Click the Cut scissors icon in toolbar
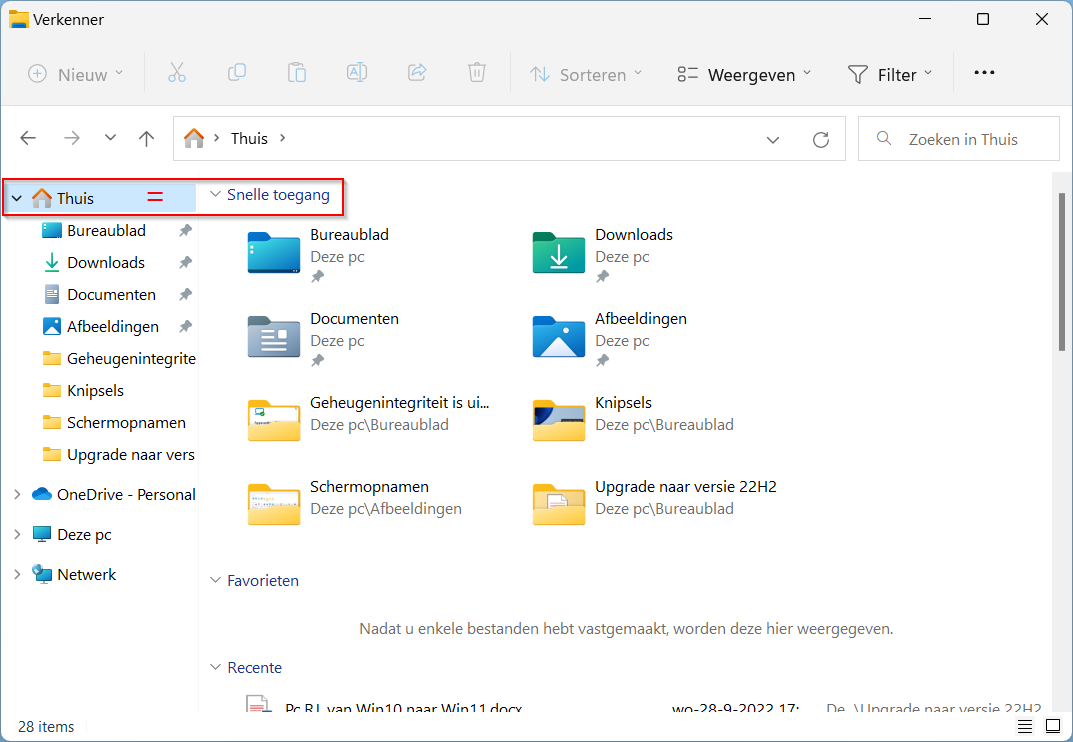 click(x=177, y=73)
